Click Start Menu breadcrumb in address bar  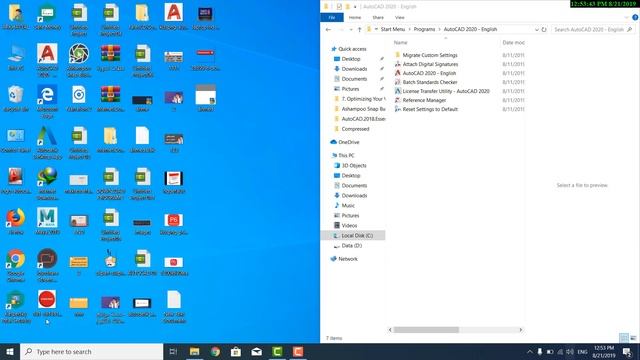[x=393, y=29]
